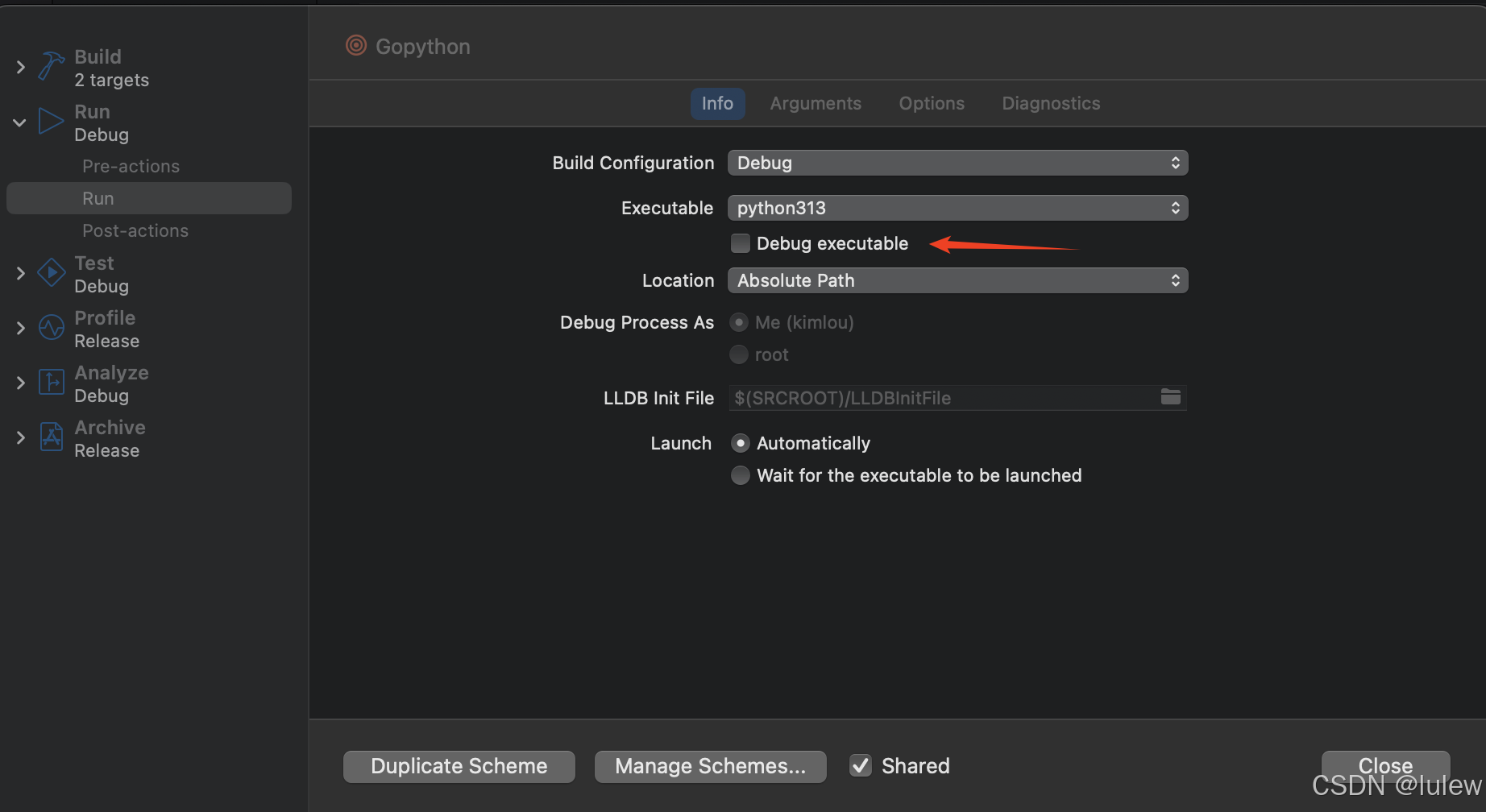The width and height of the screenshot is (1486, 812).
Task: Select the root radio button
Action: click(738, 354)
